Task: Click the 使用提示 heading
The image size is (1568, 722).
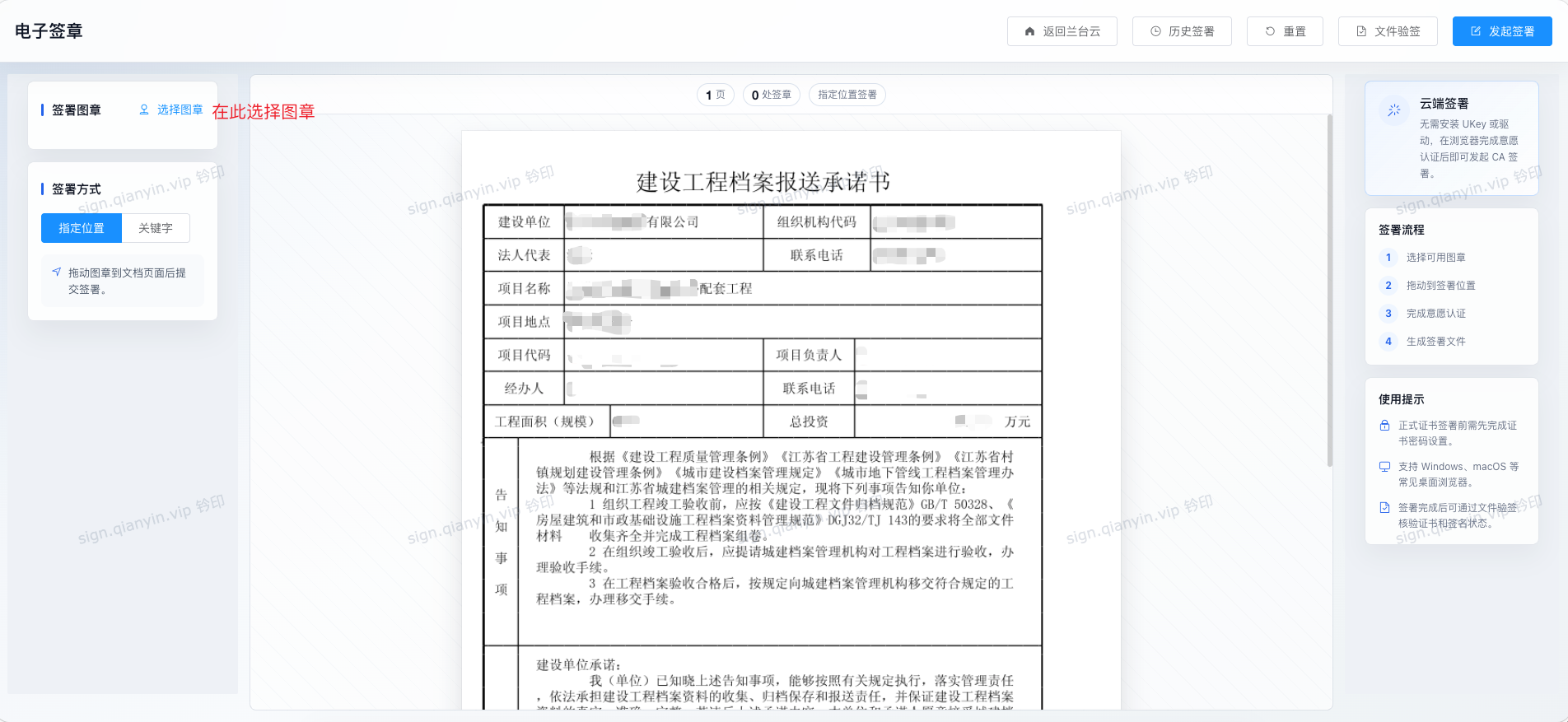Action: click(1401, 399)
